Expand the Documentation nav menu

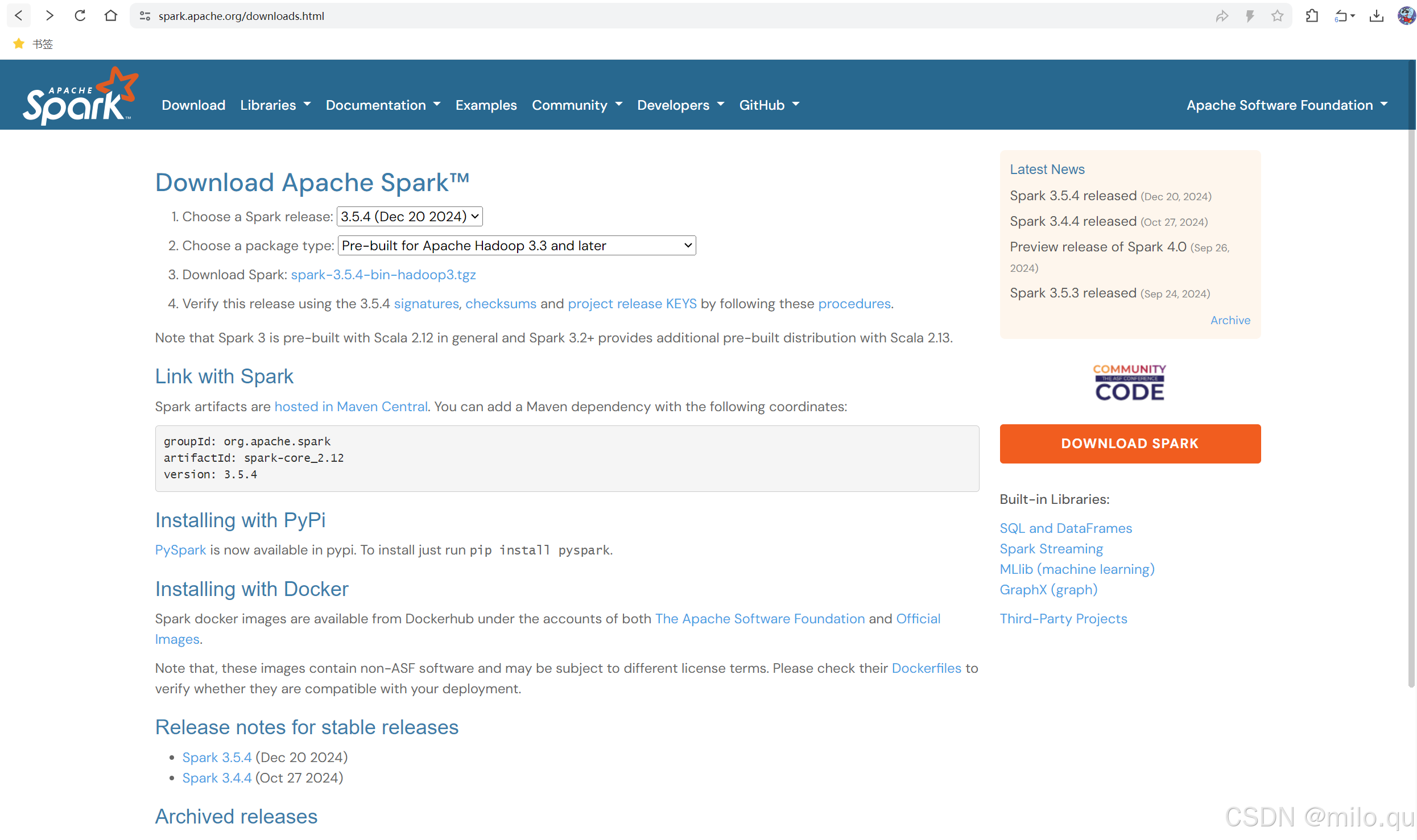click(383, 105)
